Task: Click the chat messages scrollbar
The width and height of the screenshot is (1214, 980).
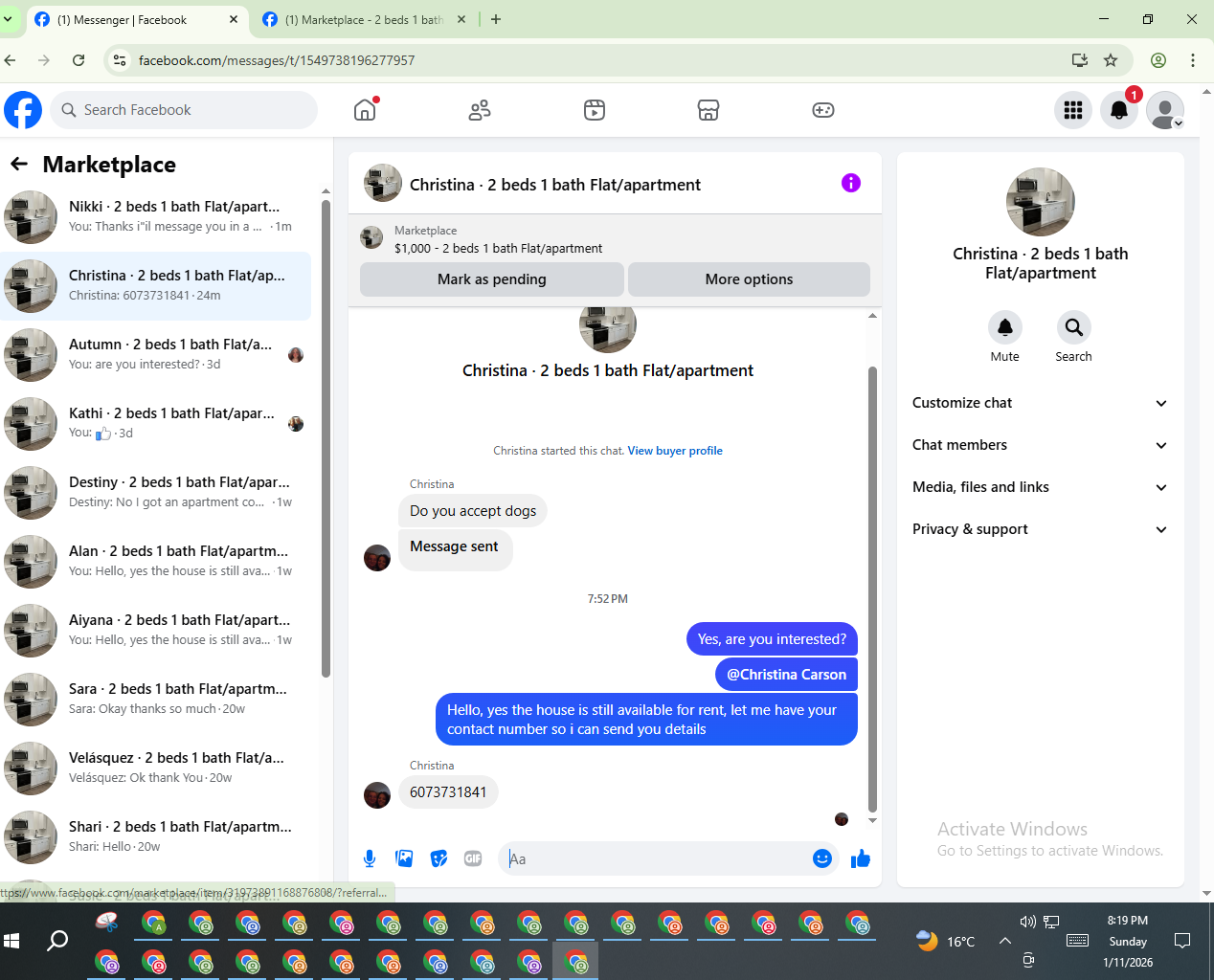Action: pos(872,589)
